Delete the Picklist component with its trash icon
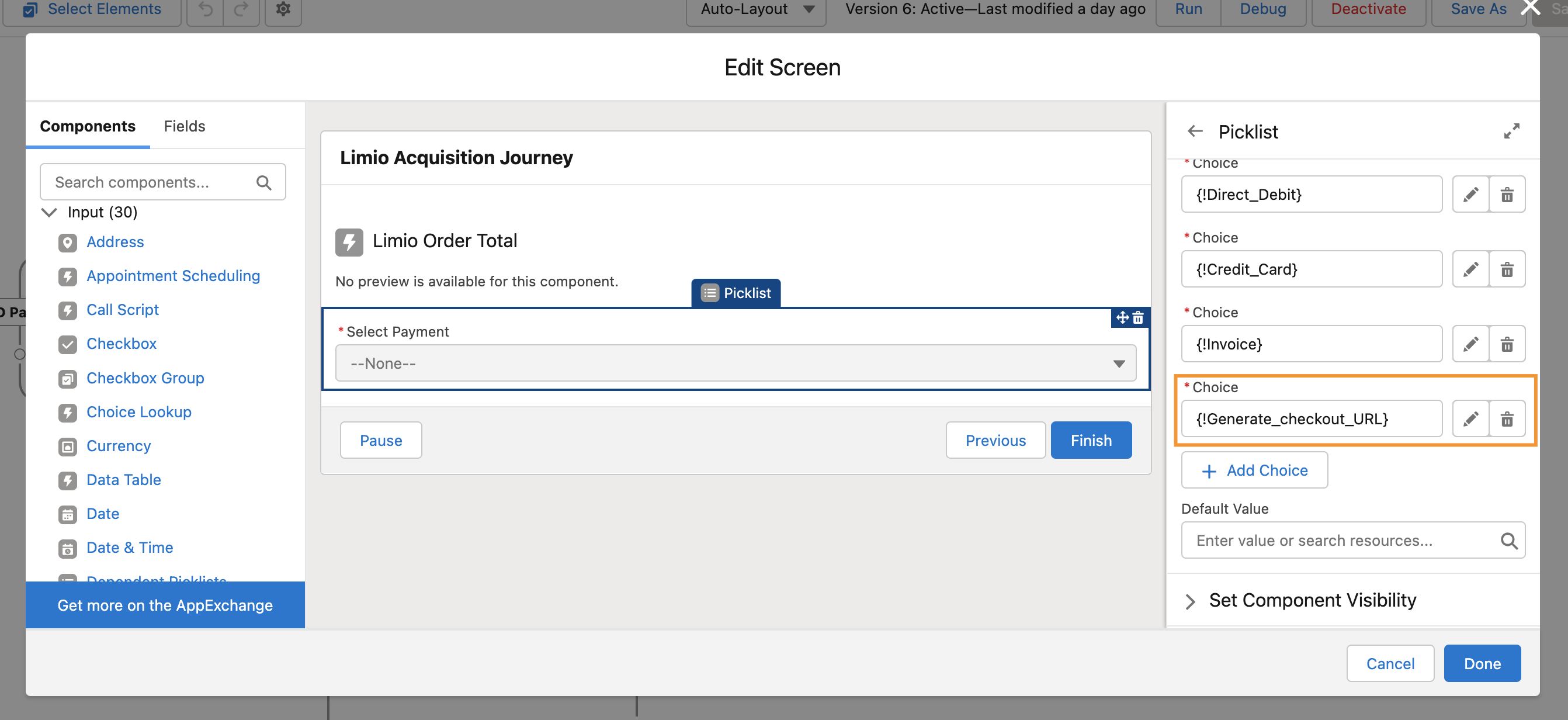The height and width of the screenshot is (720, 1568). coord(1137,317)
